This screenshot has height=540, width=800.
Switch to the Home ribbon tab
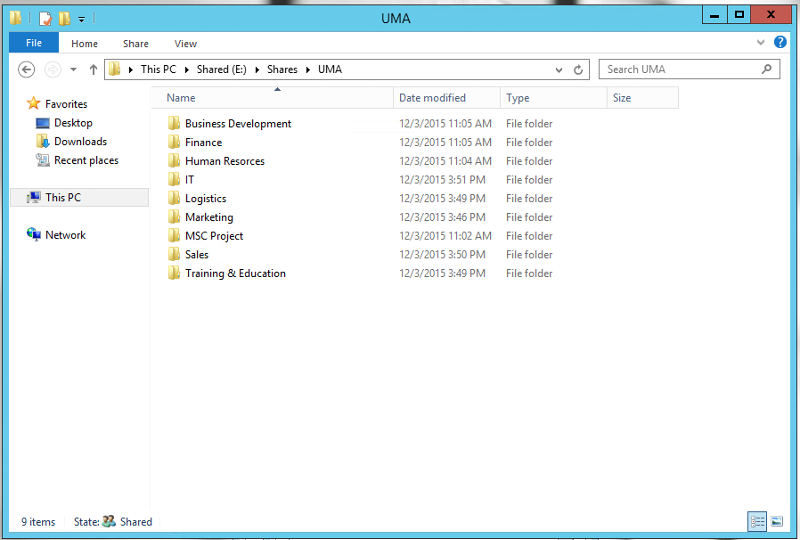(84, 43)
